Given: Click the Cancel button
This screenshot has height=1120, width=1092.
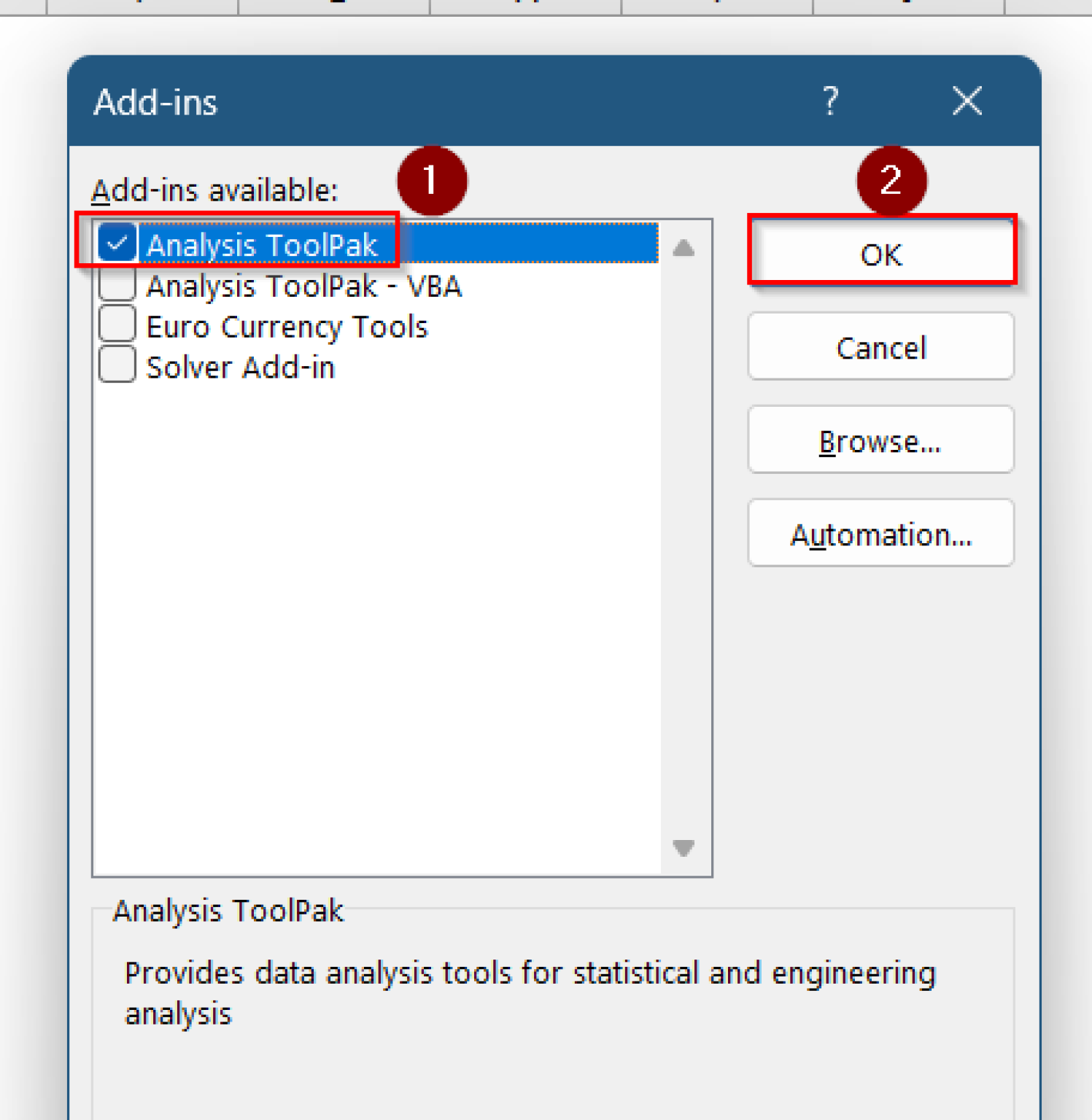Looking at the screenshot, I should pyautogui.click(x=880, y=347).
